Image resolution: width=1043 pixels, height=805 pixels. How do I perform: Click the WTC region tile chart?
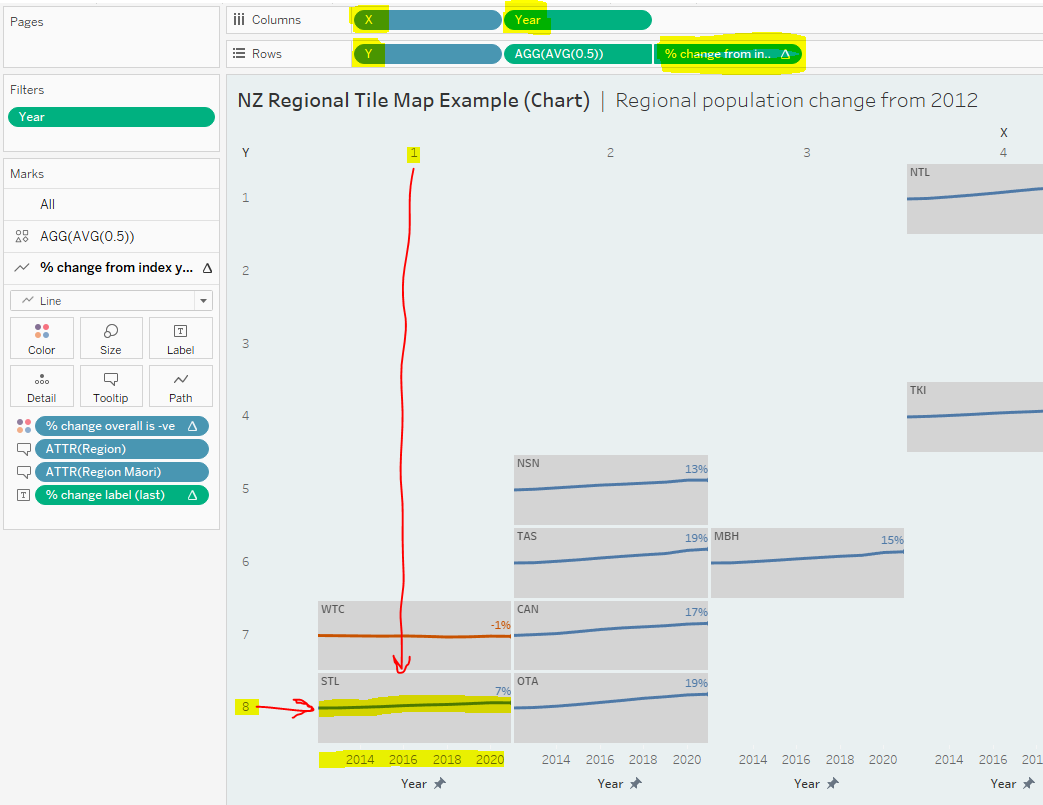coord(414,635)
